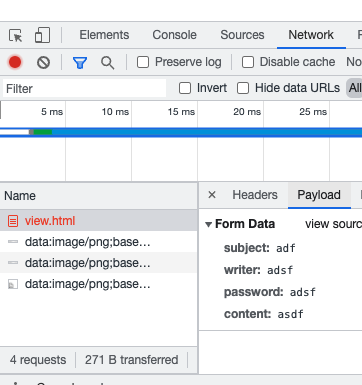Toggle the blue filter funnel icon
The height and width of the screenshot is (385, 362).
(80, 62)
